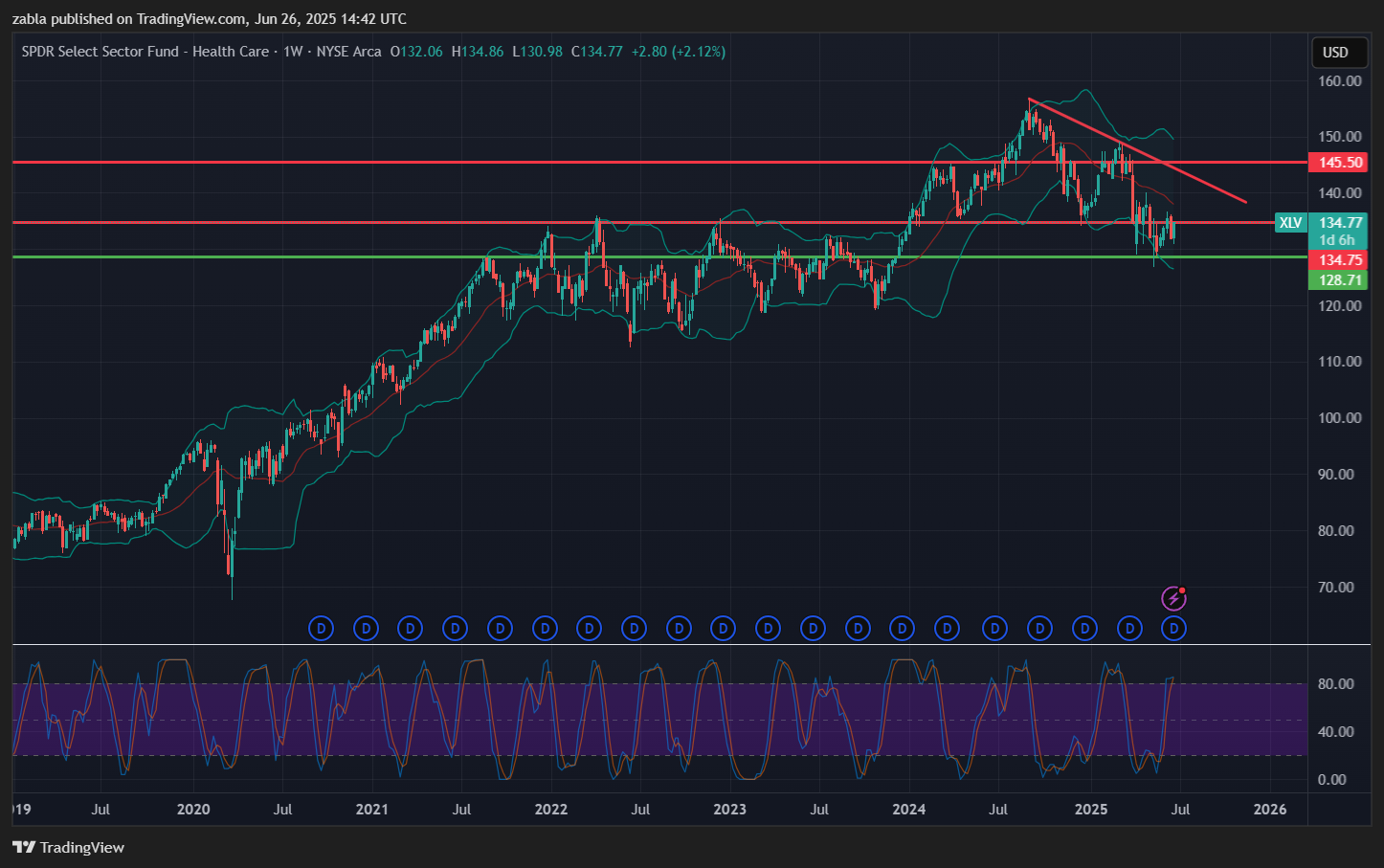Select the red 145.50 price label

coord(1339,163)
